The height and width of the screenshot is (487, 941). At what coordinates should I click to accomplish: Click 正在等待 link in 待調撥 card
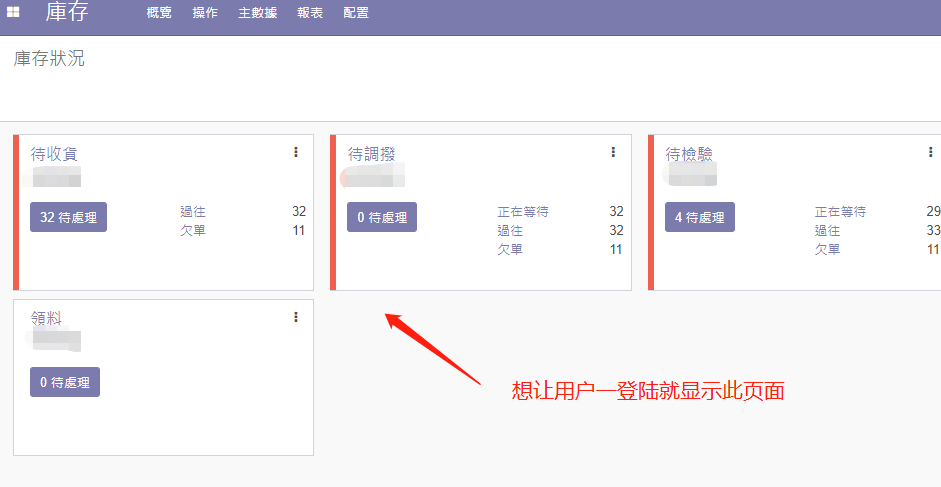point(523,212)
